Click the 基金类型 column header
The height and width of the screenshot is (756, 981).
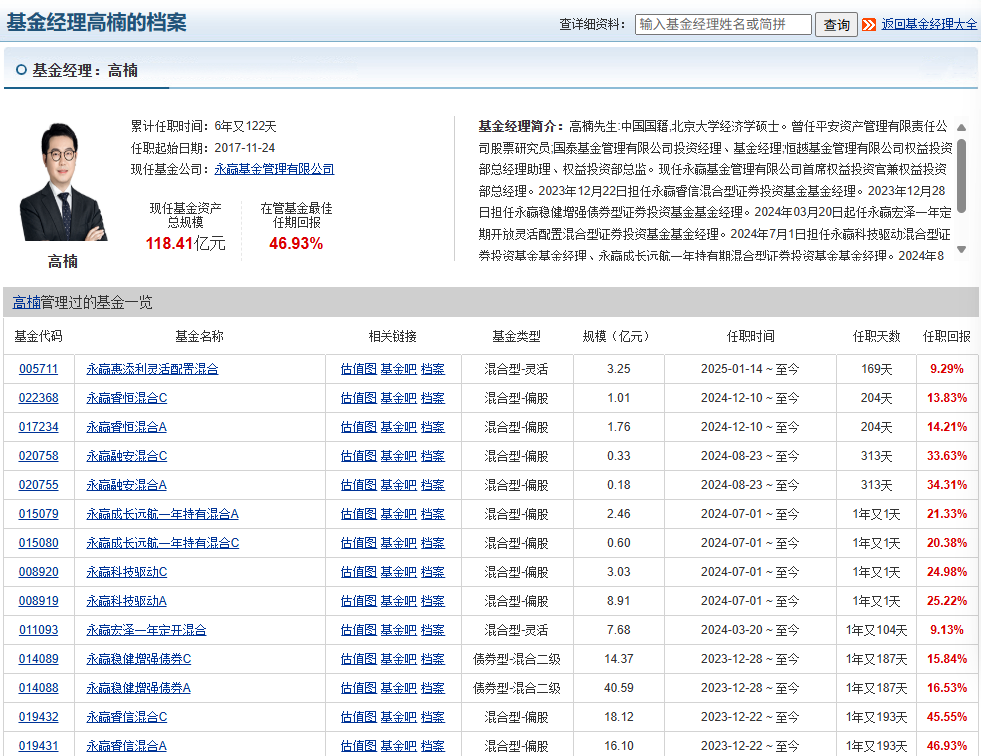[516, 336]
